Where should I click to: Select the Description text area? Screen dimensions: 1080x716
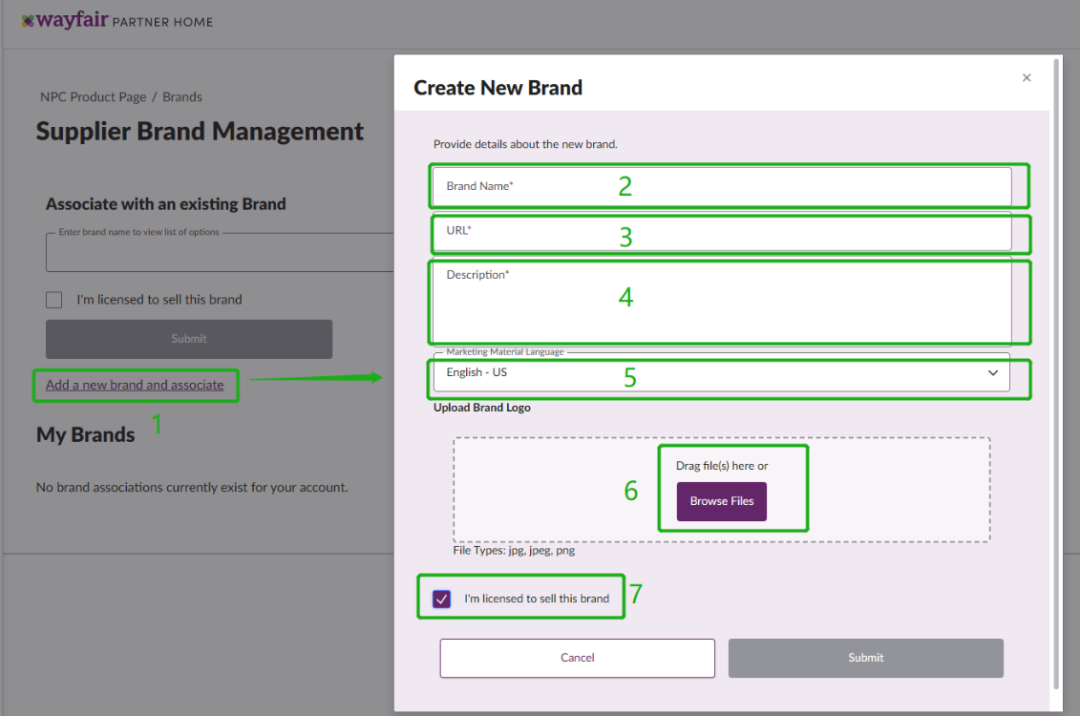coord(720,302)
